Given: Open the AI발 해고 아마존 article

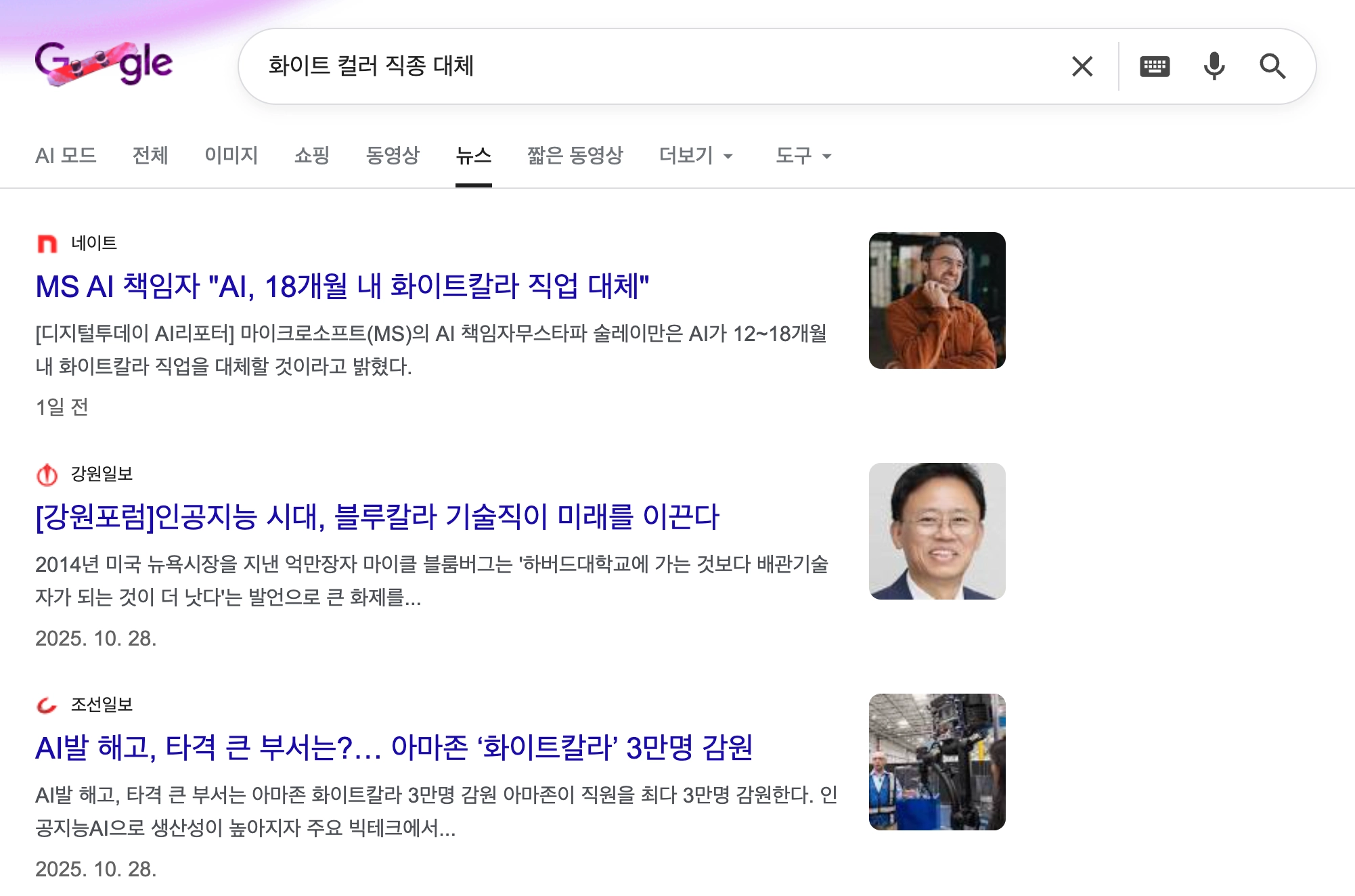Looking at the screenshot, I should 393,748.
